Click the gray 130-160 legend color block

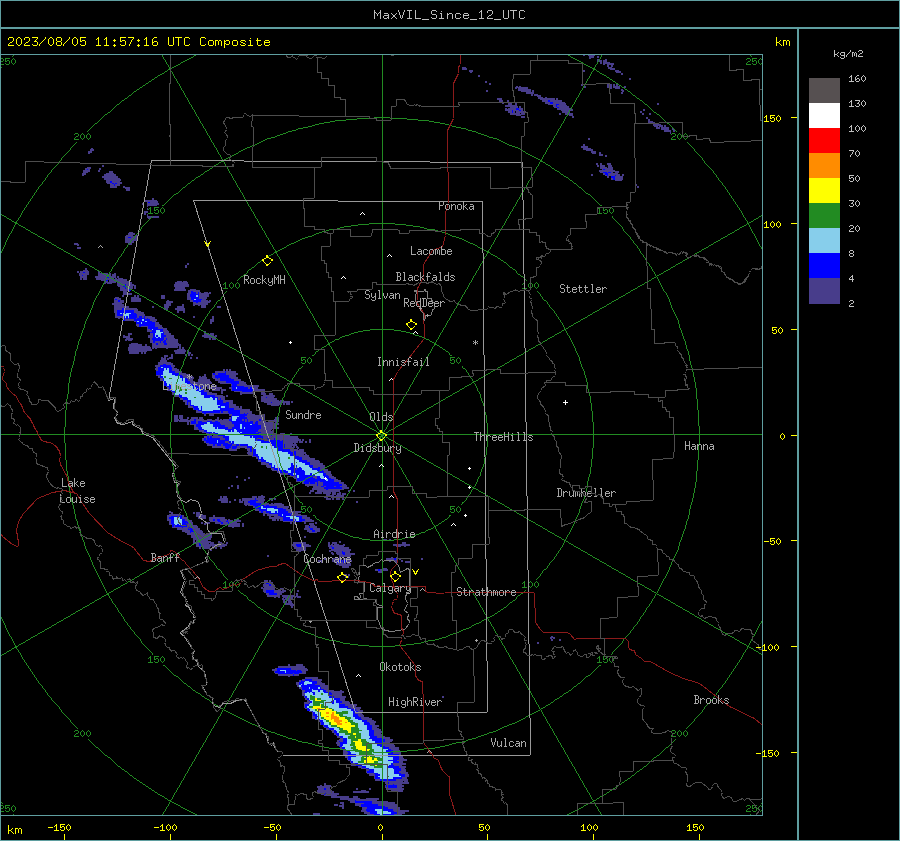[x=824, y=91]
